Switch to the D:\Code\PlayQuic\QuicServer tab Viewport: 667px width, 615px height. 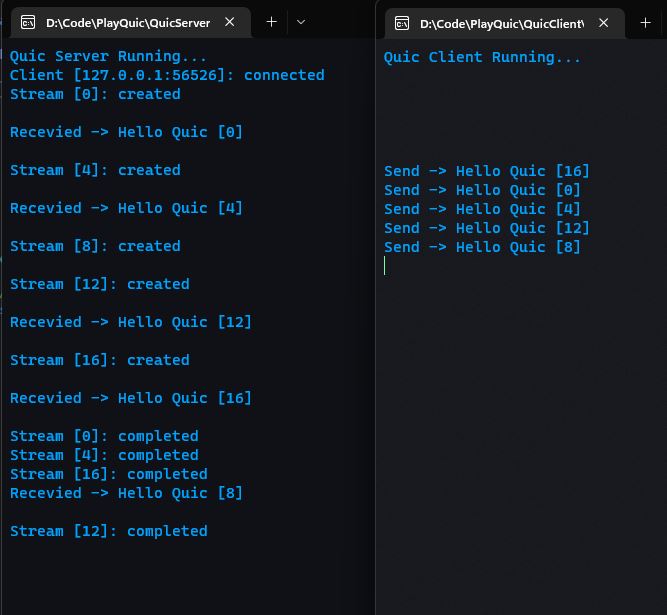[127, 22]
